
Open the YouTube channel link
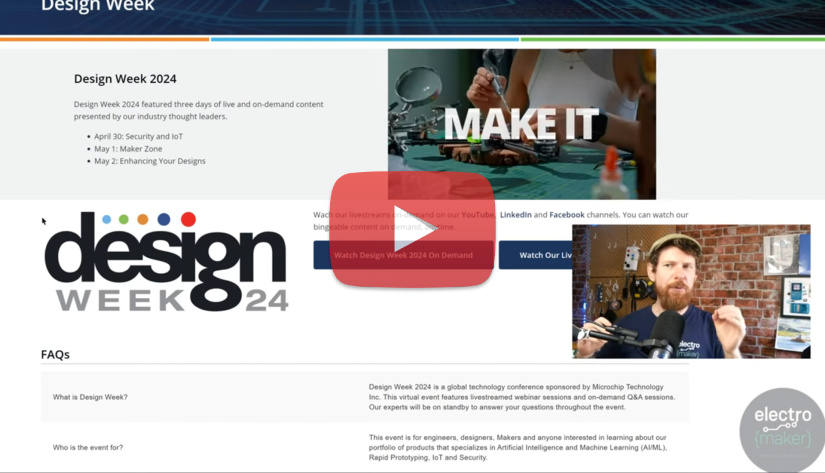click(478, 215)
